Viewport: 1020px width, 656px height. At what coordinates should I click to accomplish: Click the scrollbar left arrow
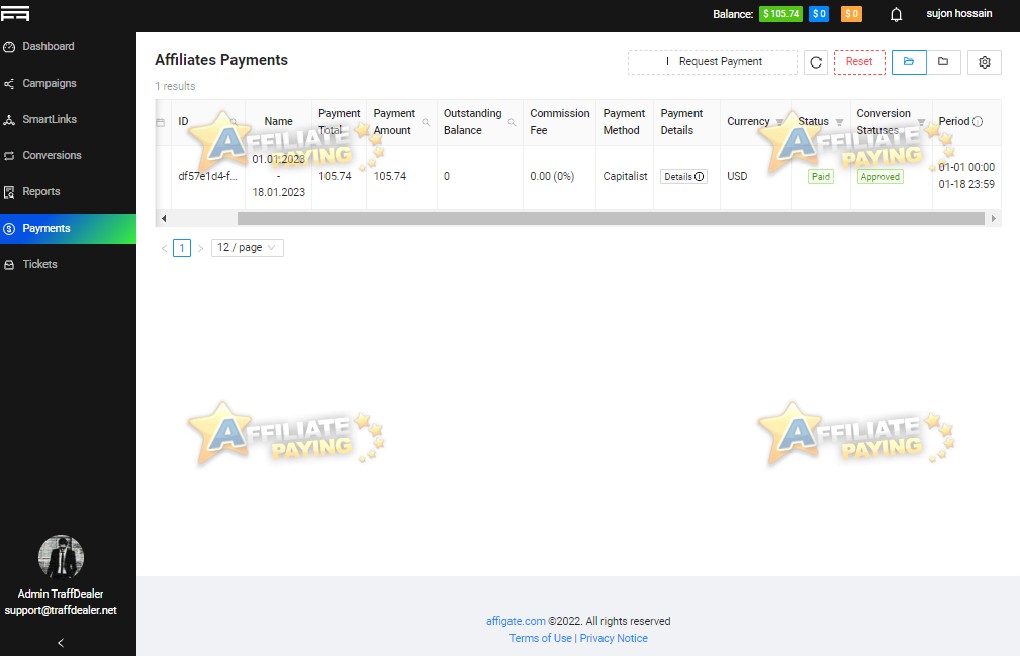coord(164,219)
